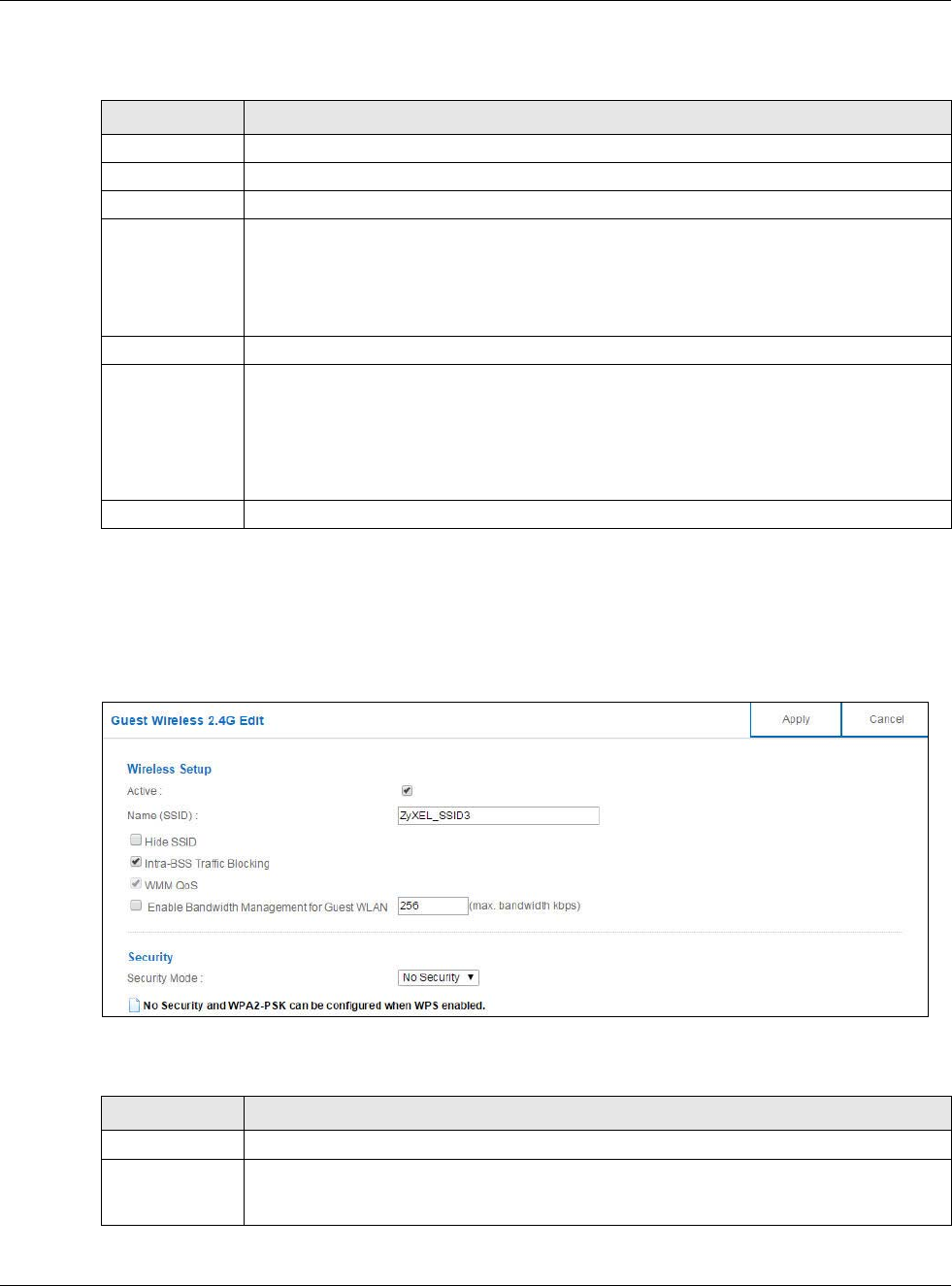Image resolution: width=952 pixels, height=1286 pixels.
Task: Uncheck Intra-BSS Traffic Blocking checkbox
Action: [x=136, y=862]
